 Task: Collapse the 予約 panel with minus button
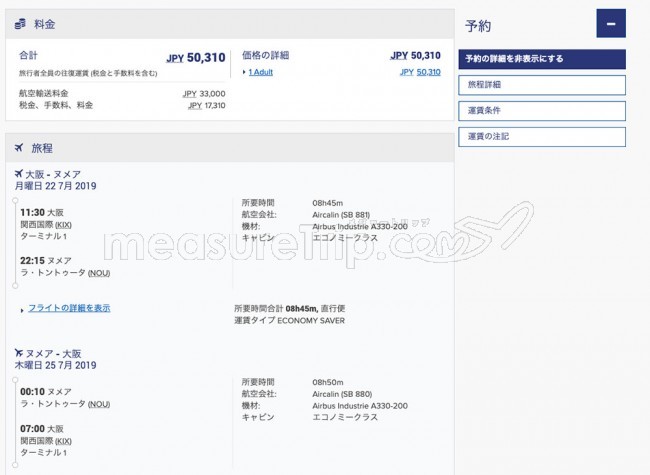610,24
